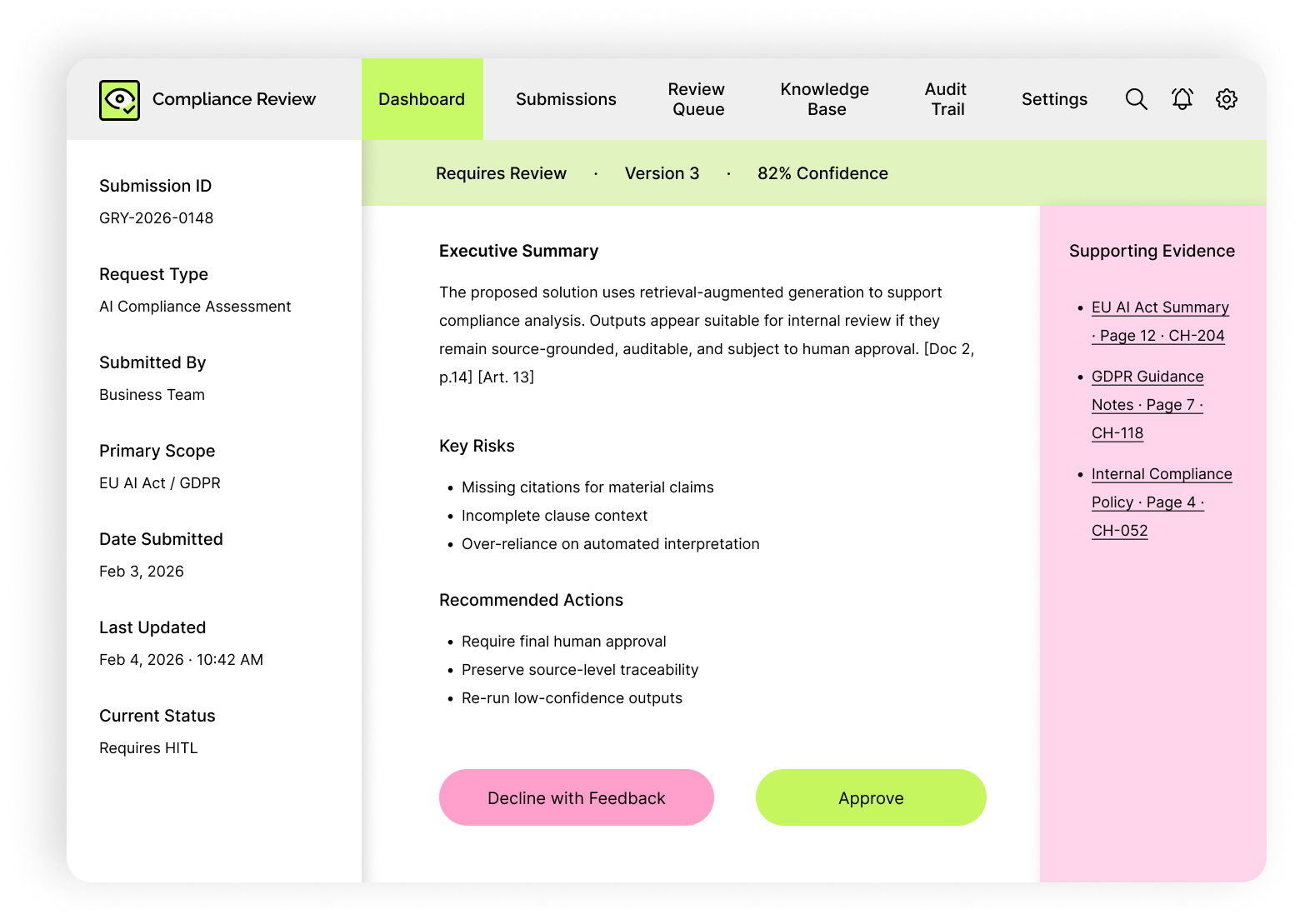This screenshot has height=924, width=1300.
Task: Click the Compliance Review app title
Action: (x=234, y=99)
